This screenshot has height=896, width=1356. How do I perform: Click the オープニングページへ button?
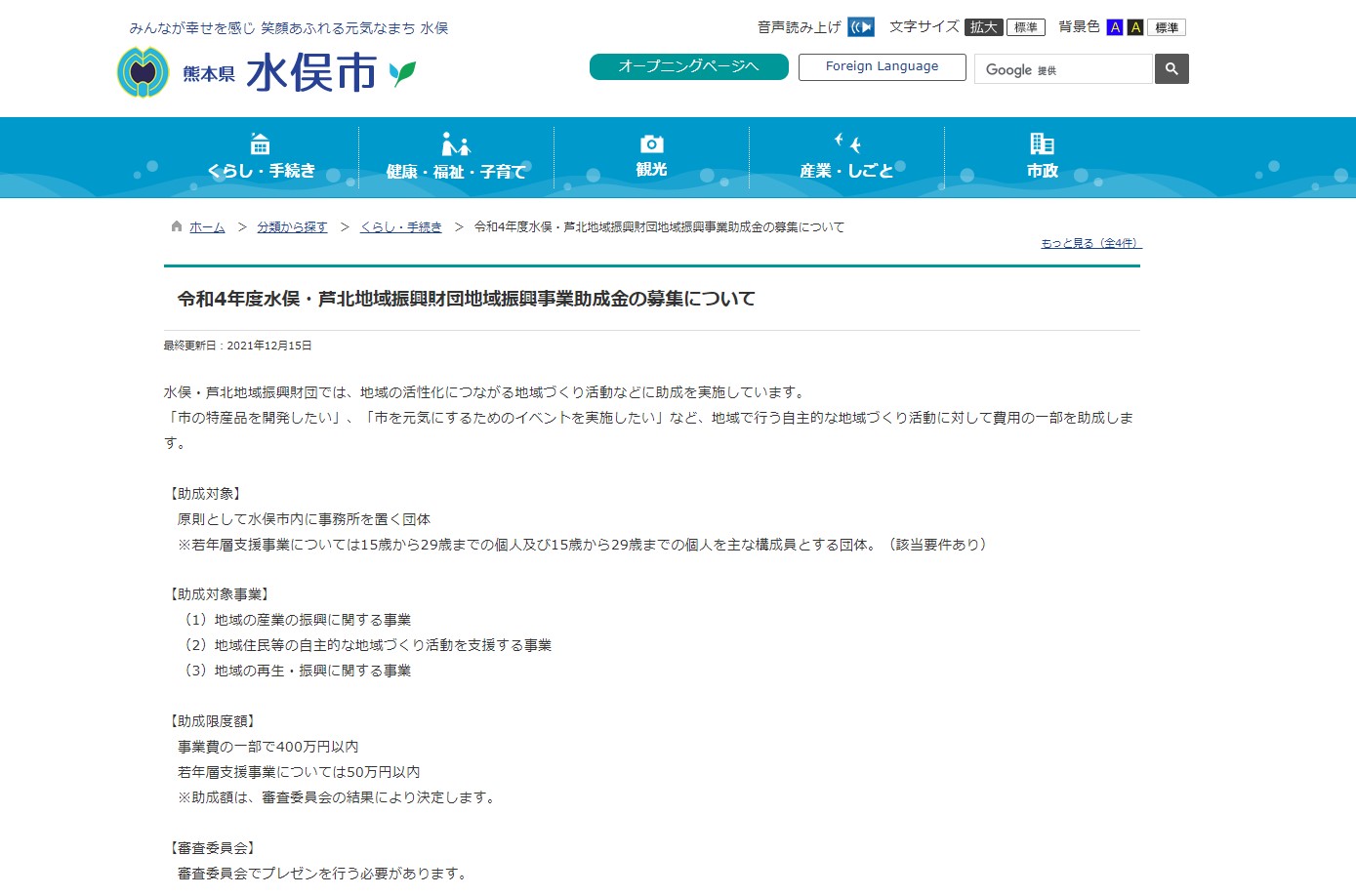(688, 66)
